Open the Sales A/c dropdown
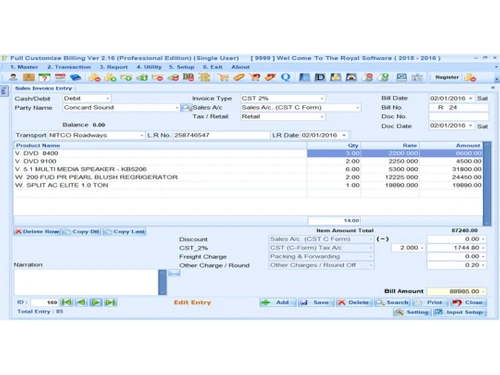The width and height of the screenshot is (500, 375). [357, 108]
